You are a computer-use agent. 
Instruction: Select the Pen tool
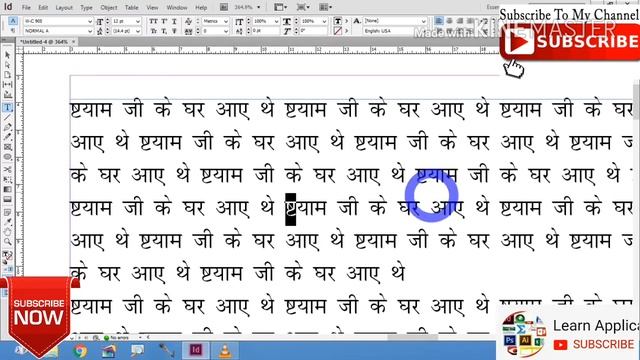point(7,127)
